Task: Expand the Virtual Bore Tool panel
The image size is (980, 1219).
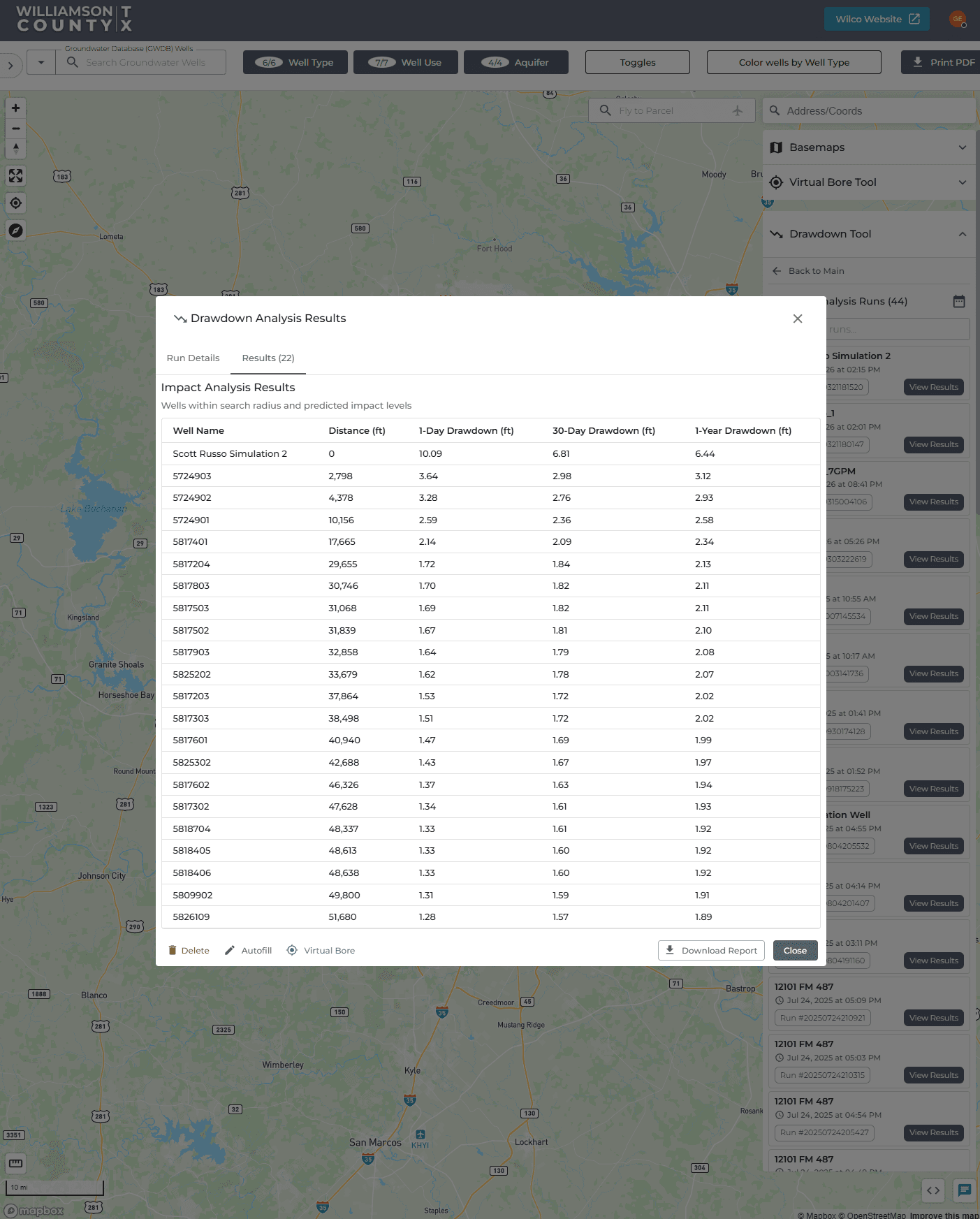Action: [868, 182]
